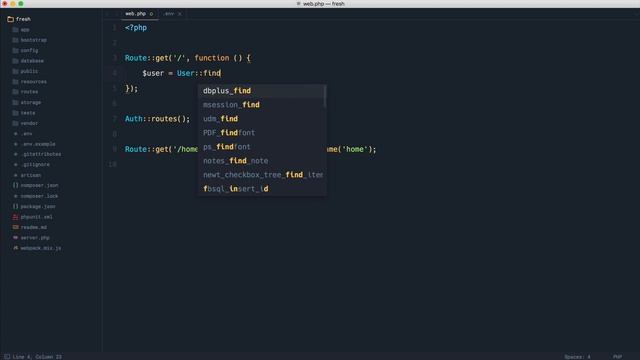Click 'home' string at end of line 9
640x360 pixels.
[x=355, y=149]
